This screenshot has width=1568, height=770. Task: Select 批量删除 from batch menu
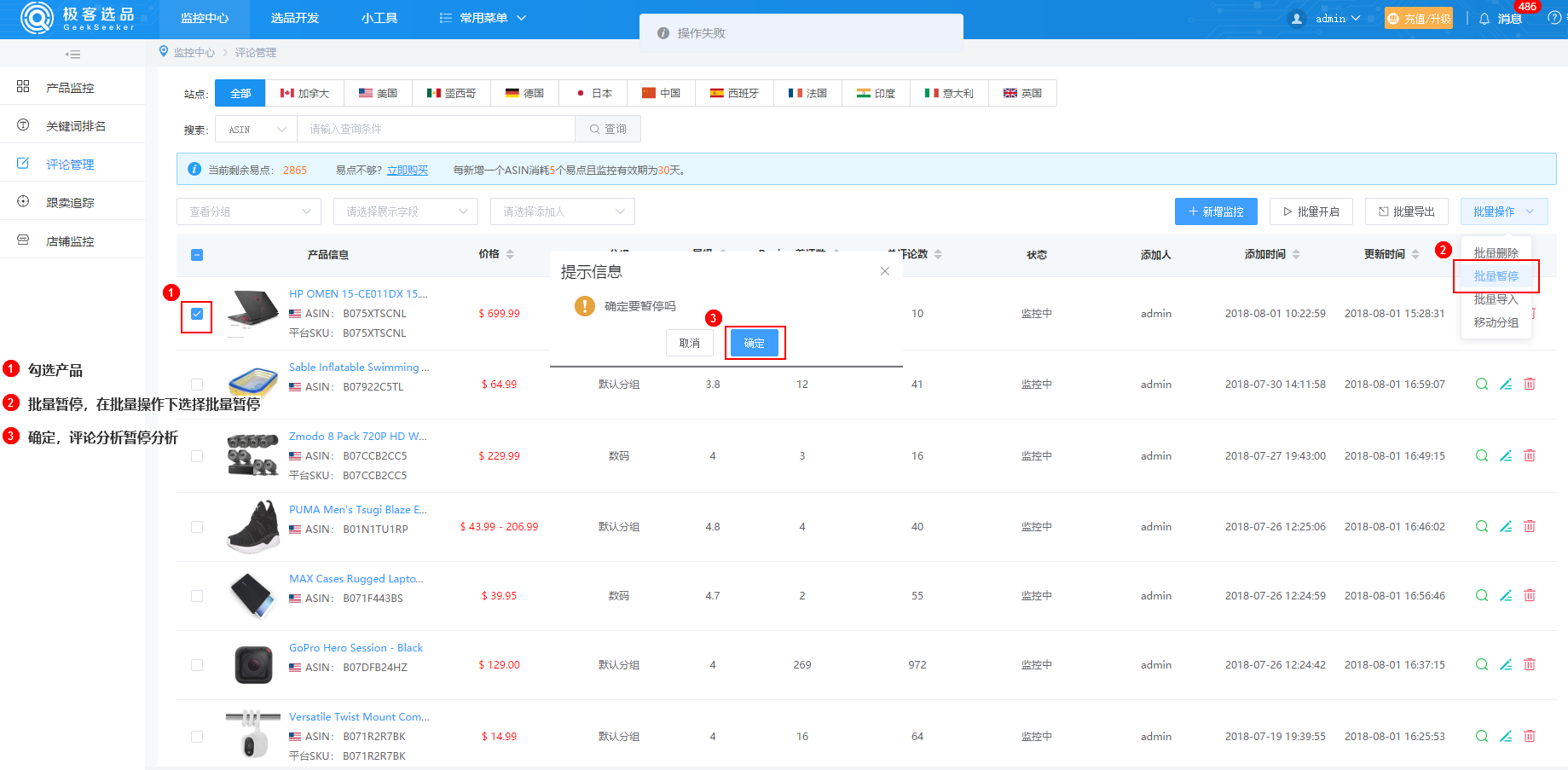(1496, 253)
